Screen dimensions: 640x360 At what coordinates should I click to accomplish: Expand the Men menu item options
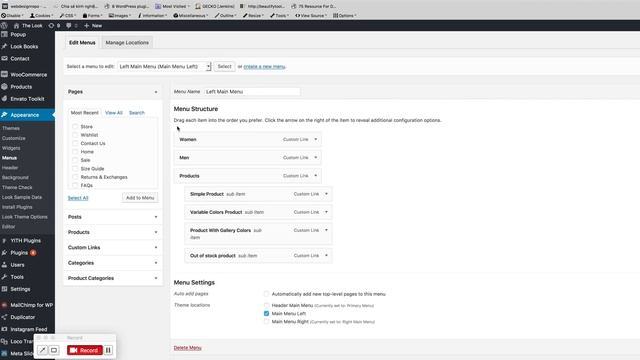click(316, 158)
